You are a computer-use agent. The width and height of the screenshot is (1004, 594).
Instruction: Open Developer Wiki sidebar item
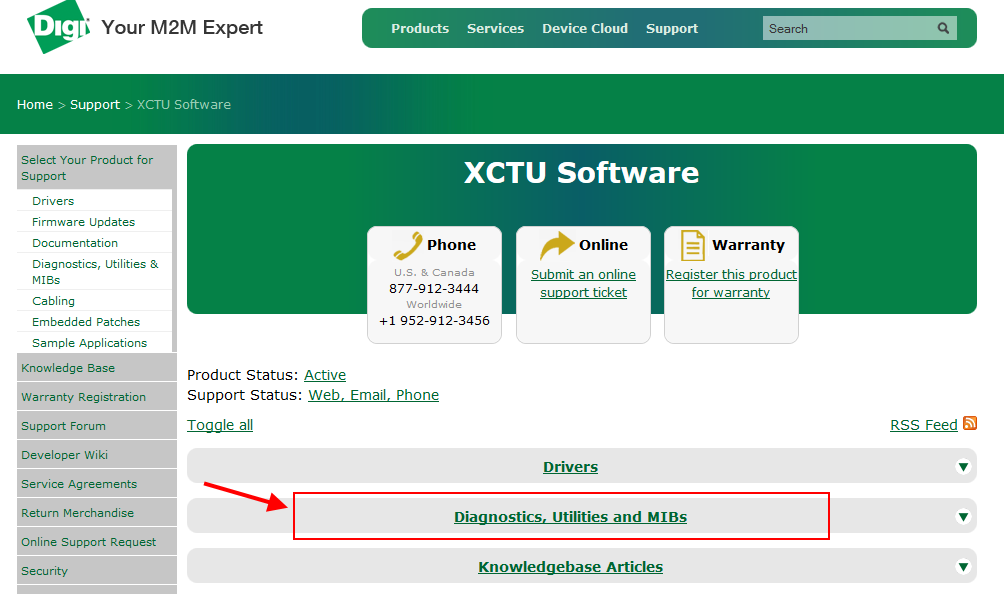tap(97, 455)
